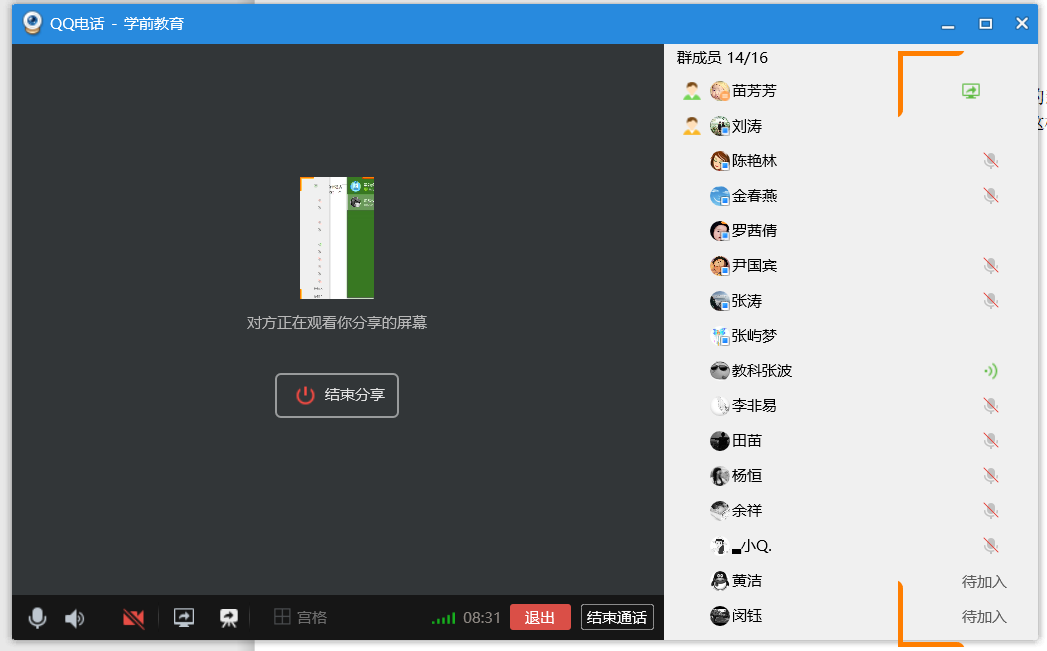Switch to 宫格 grid view
1047x651 pixels.
click(x=301, y=618)
